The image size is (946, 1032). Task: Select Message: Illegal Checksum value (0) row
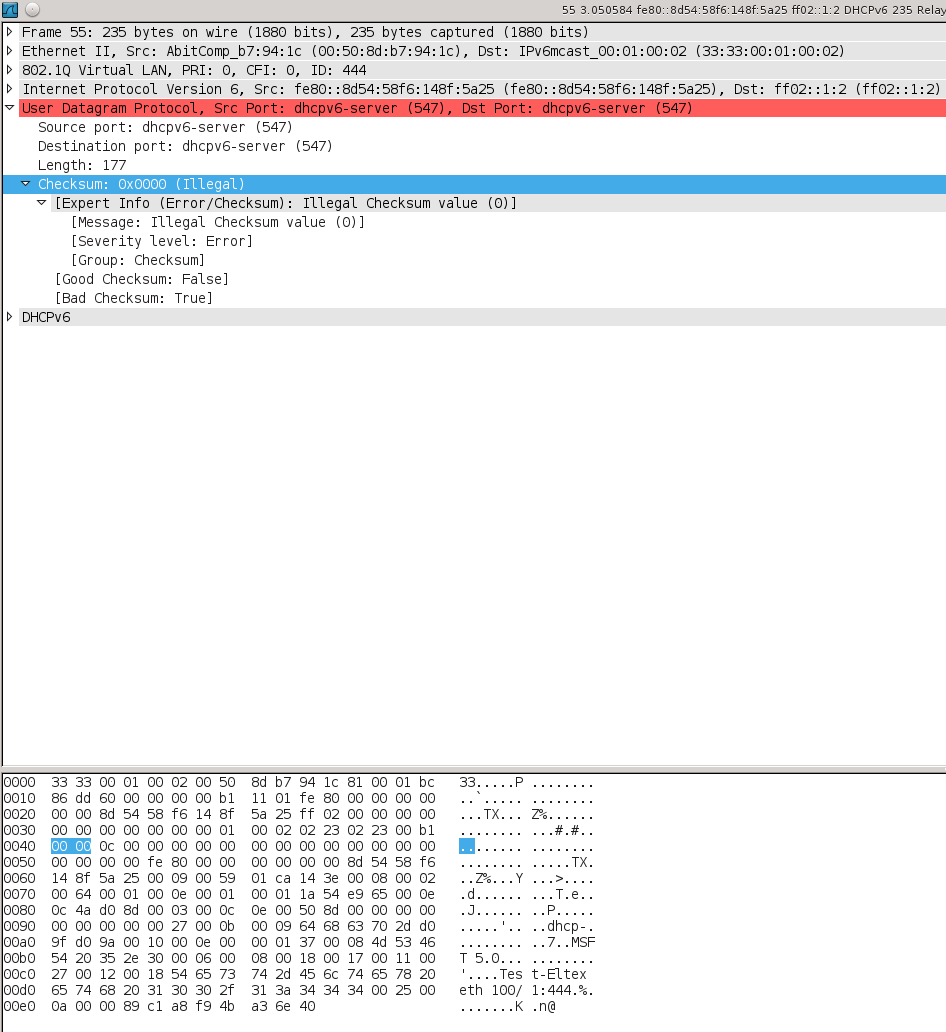click(218, 222)
